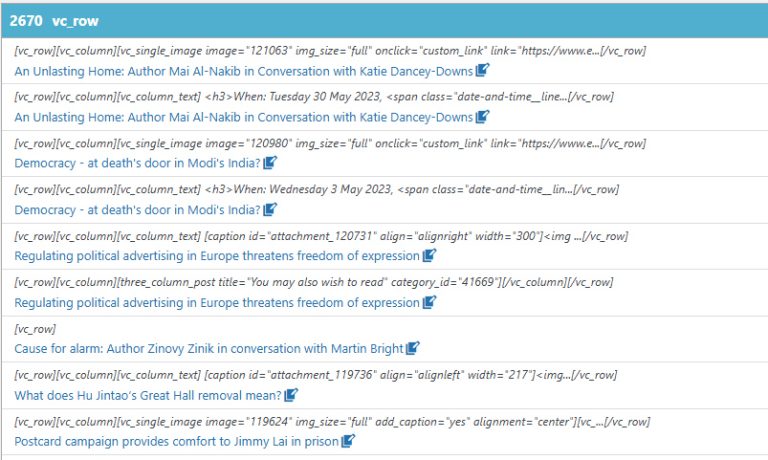Select shortcode text When: Tuesday 30 May 2023
The height and width of the screenshot is (460, 768).
coord(314,97)
